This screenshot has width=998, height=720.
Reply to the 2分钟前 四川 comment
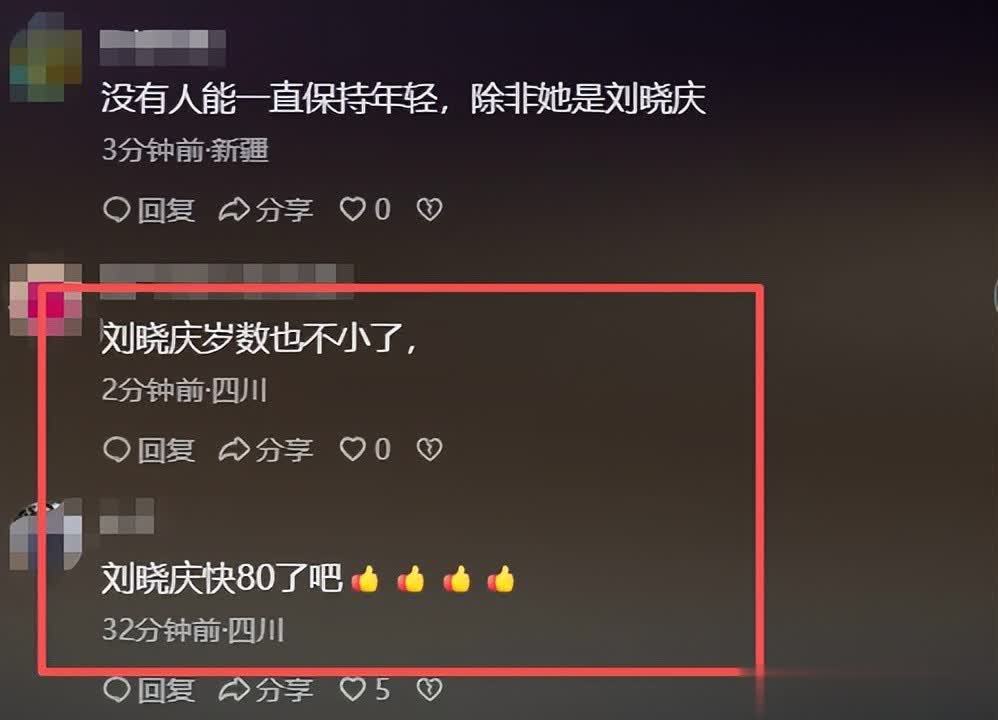coord(149,450)
